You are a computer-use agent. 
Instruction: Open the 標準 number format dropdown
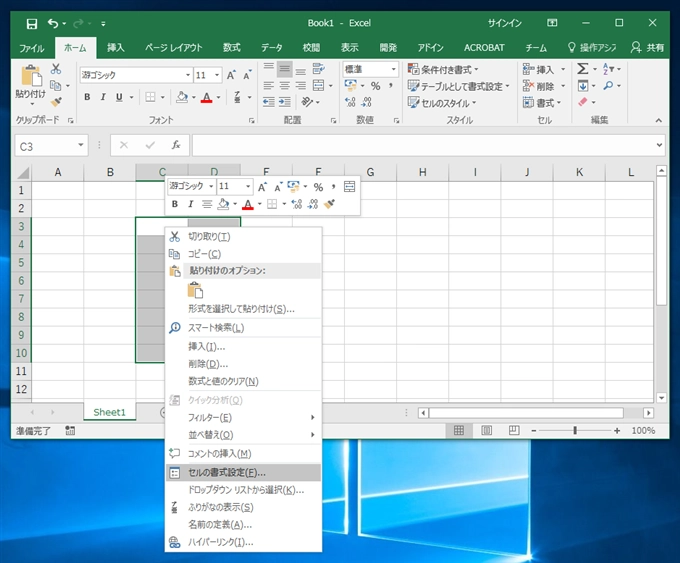[x=393, y=69]
